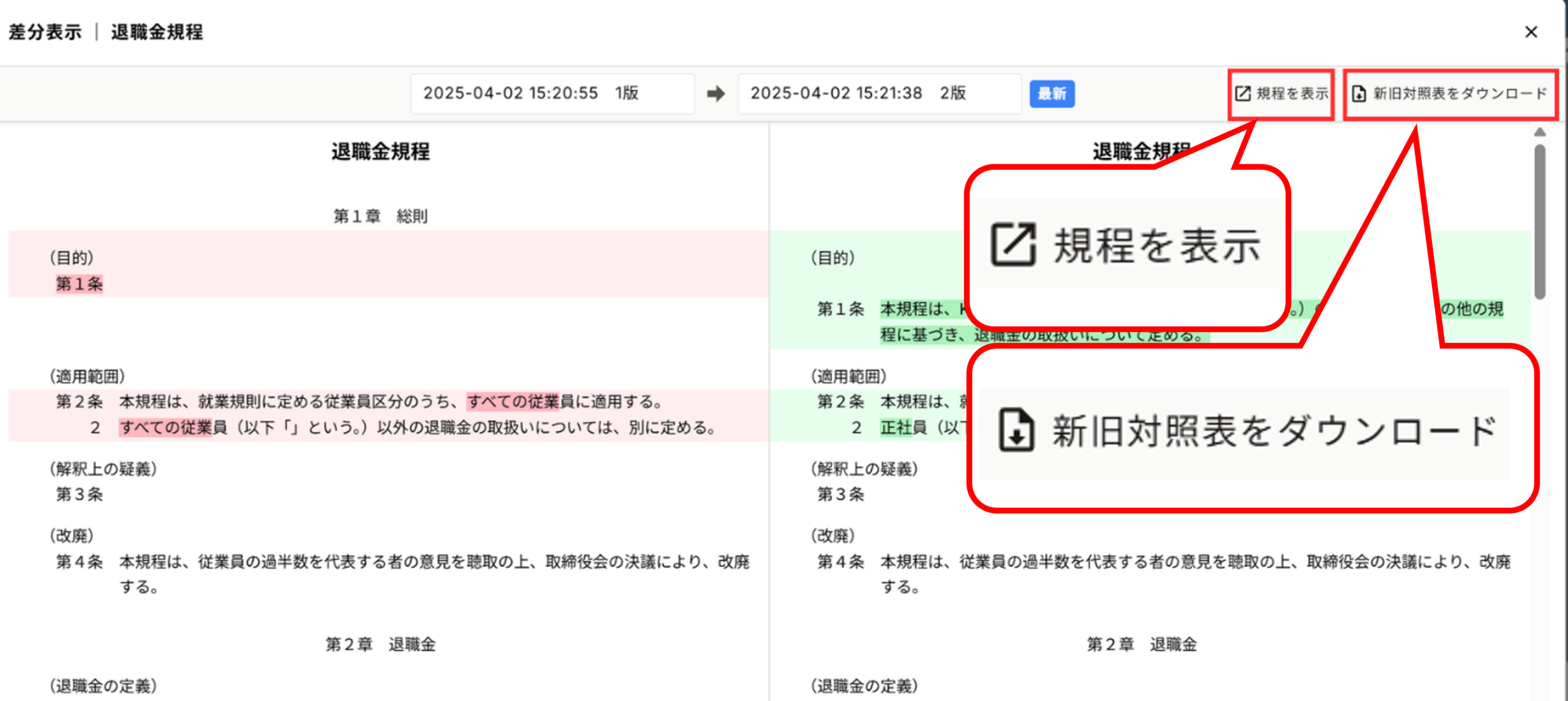
Task: Click (目的) label in right pane
Action: (833, 258)
